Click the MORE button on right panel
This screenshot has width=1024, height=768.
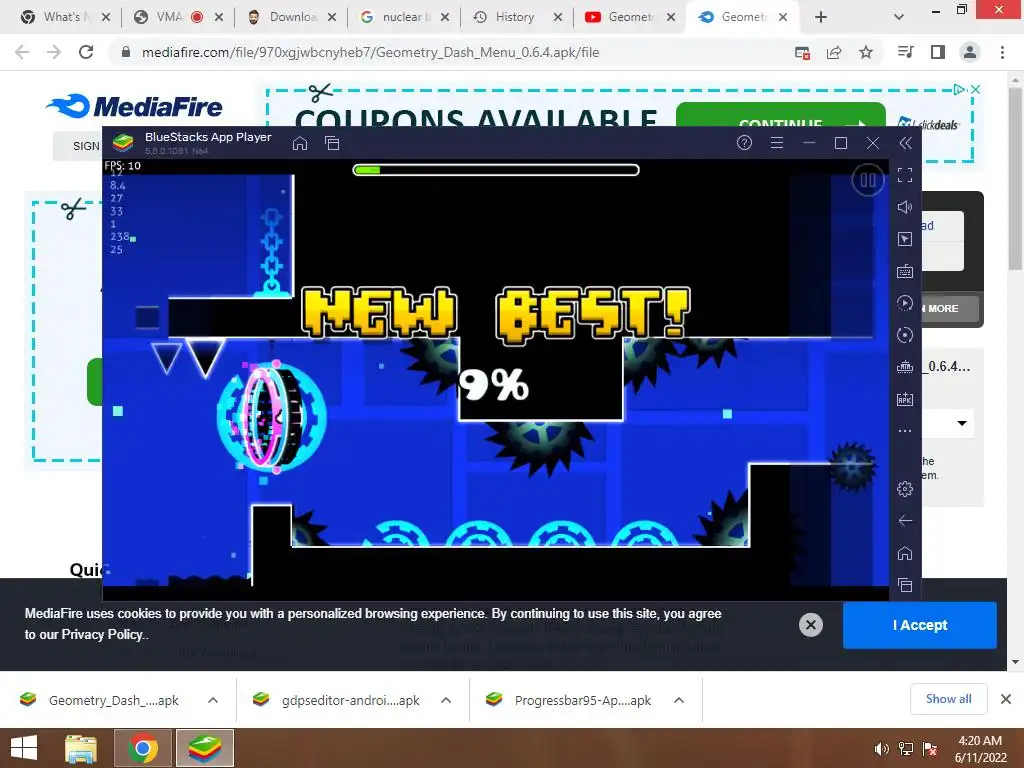pyautogui.click(x=950, y=308)
